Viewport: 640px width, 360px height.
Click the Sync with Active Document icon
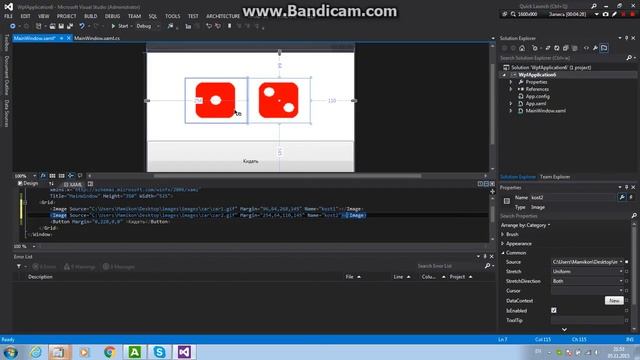click(548, 48)
